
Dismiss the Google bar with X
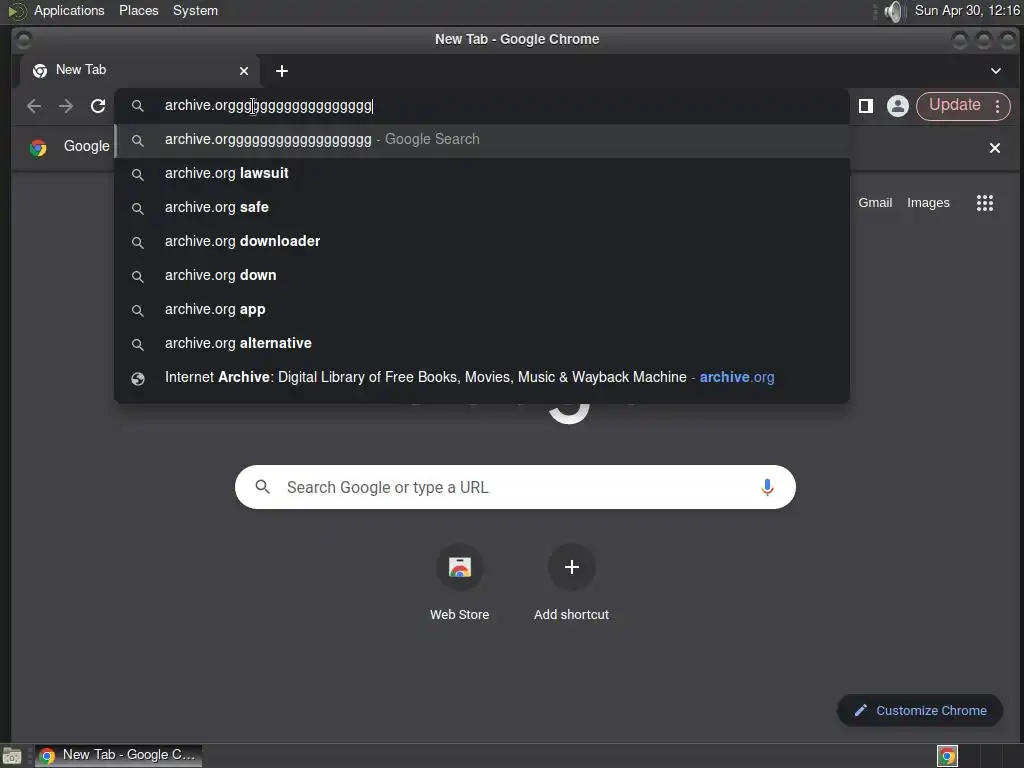(995, 148)
